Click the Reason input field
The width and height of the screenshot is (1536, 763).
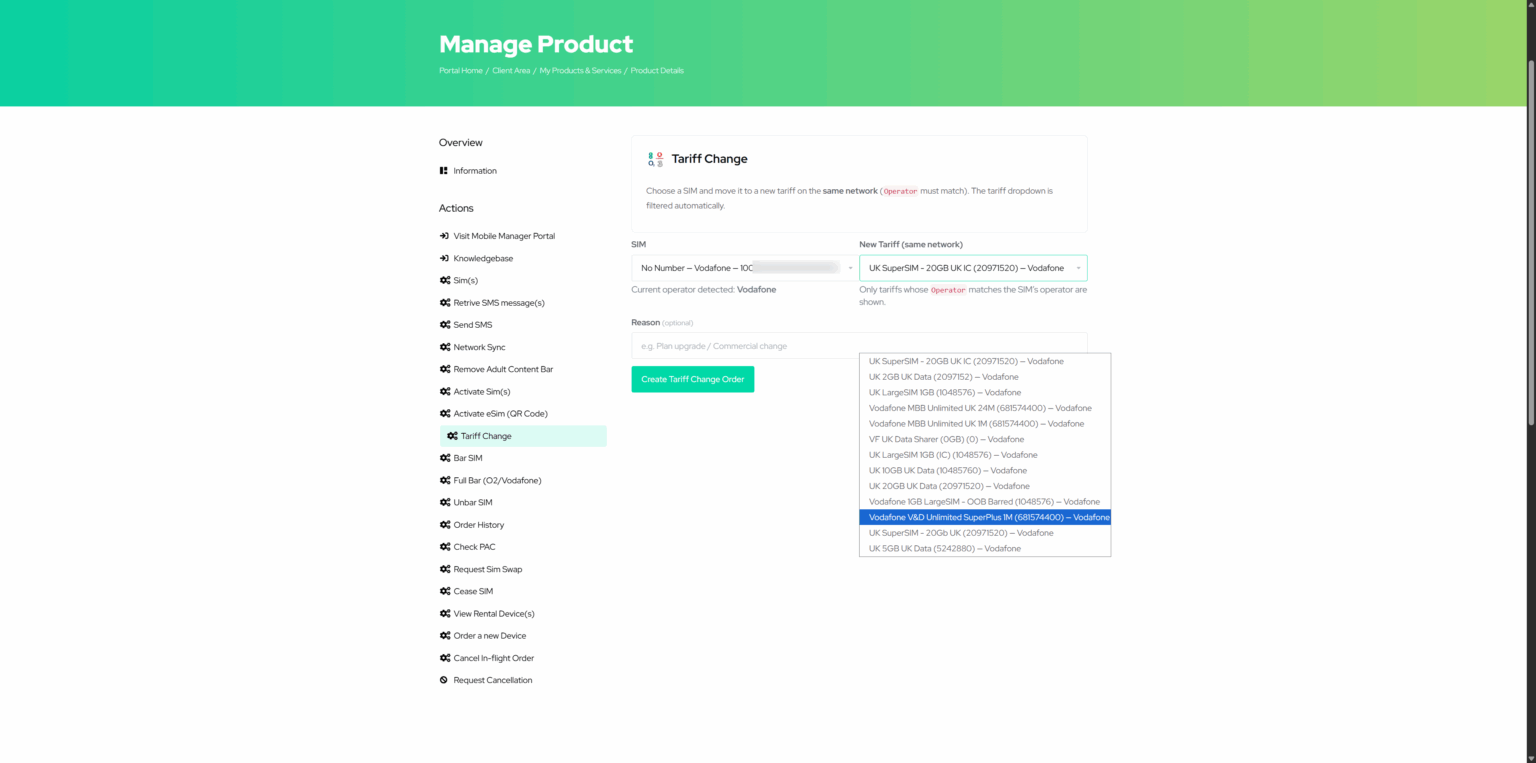pyautogui.click(x=740, y=345)
